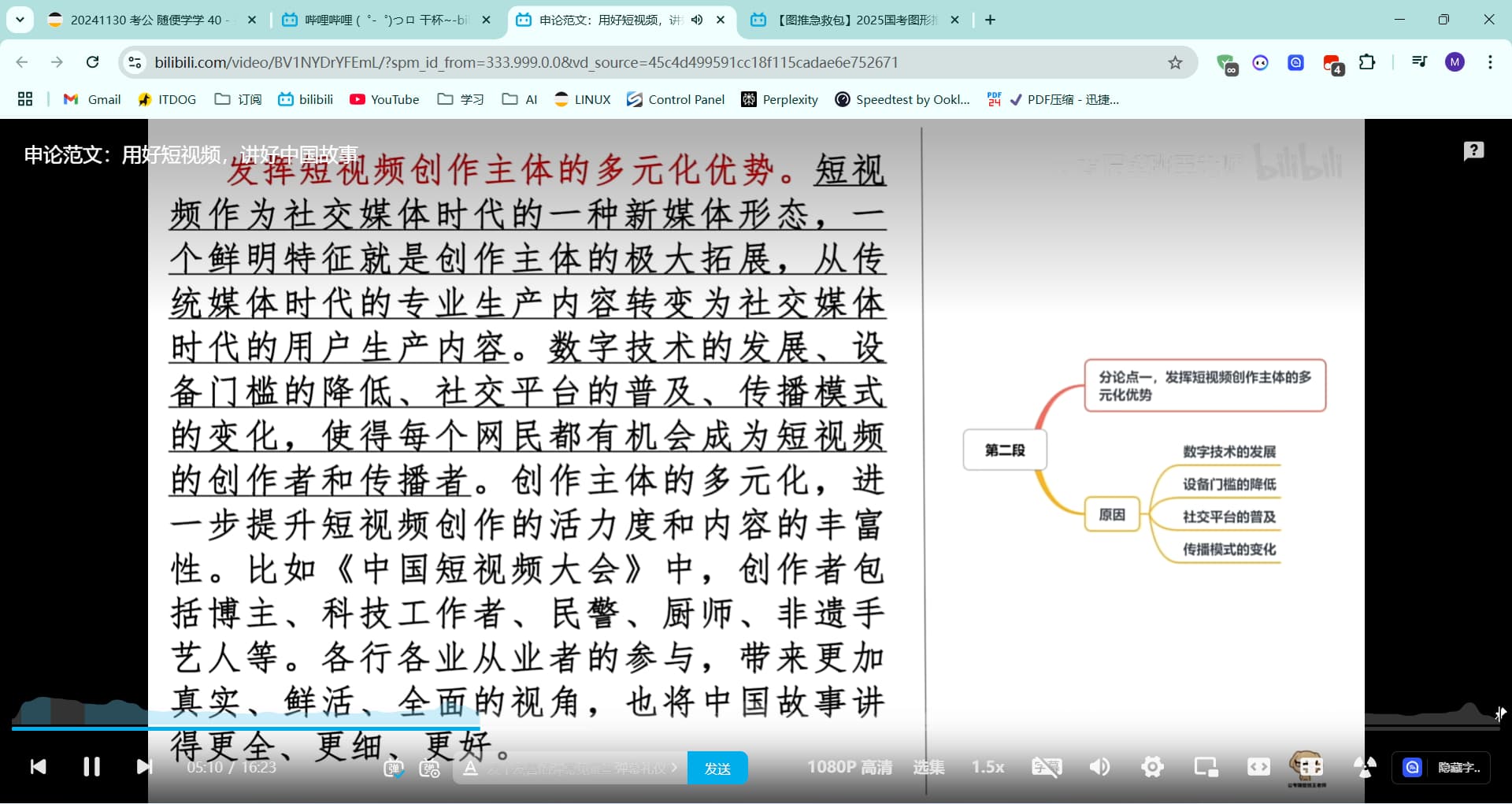This screenshot has height=804, width=1512.
Task: Open the YouTube bookmark
Action: pos(384,99)
